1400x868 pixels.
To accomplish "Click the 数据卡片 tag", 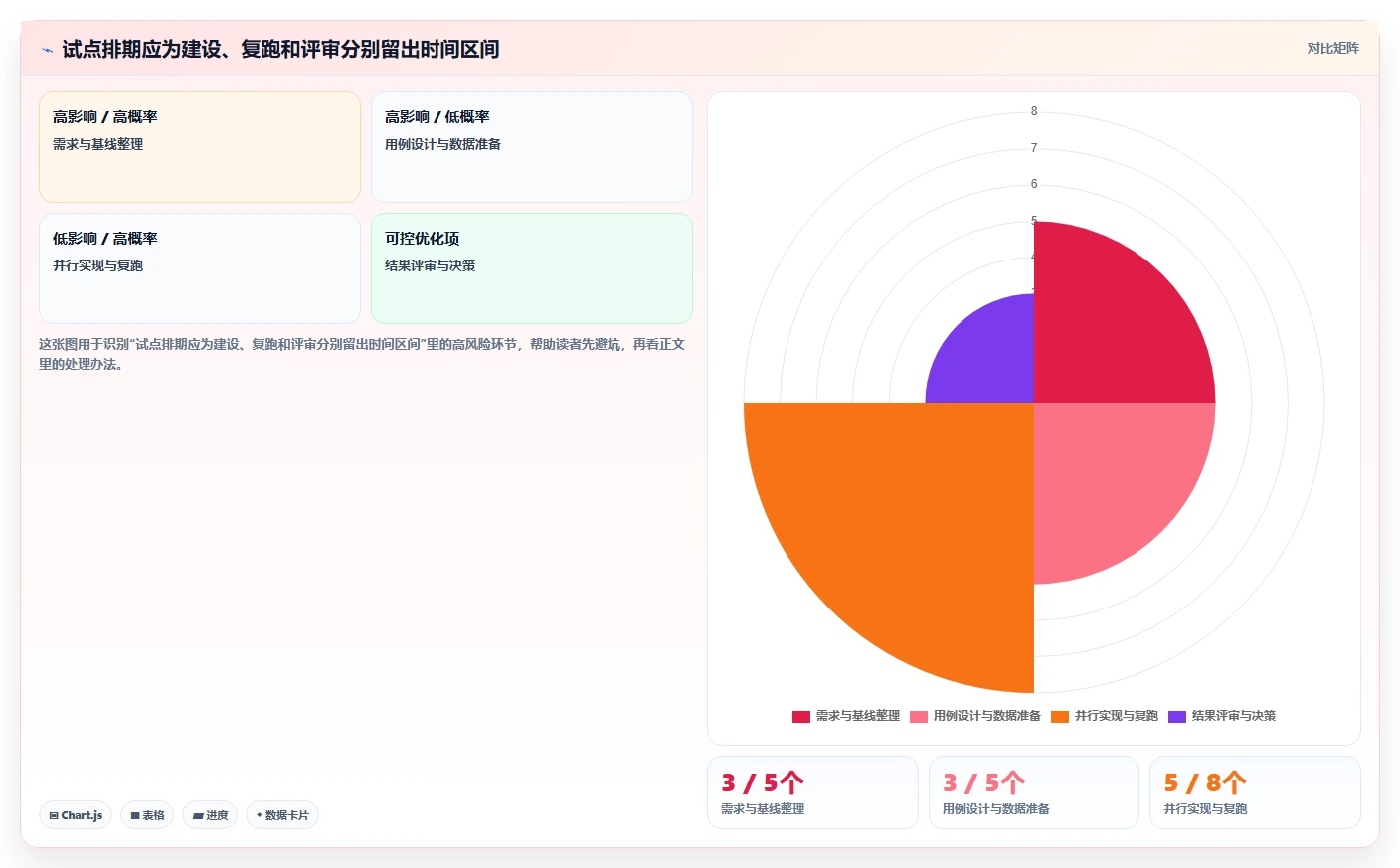I will [x=282, y=815].
